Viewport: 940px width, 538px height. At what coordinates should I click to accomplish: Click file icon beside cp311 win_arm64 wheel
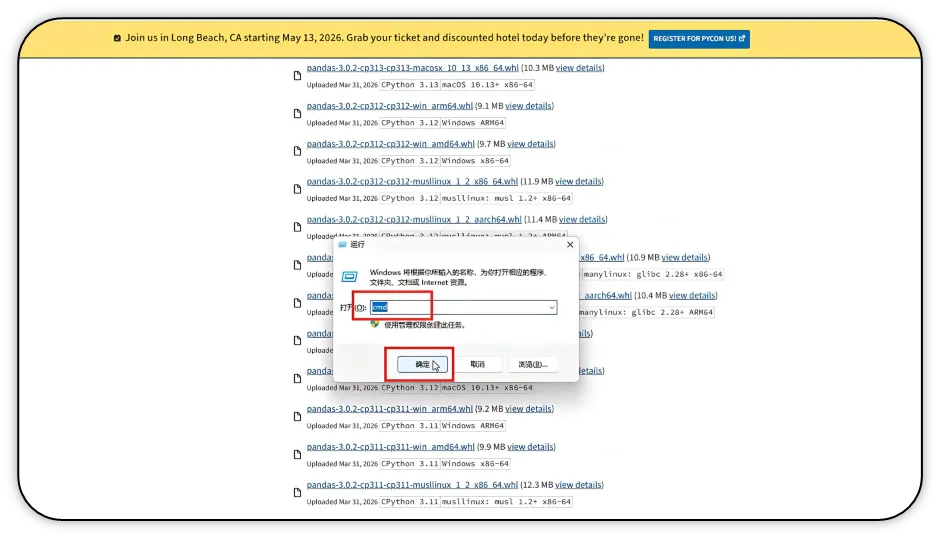coord(297,416)
